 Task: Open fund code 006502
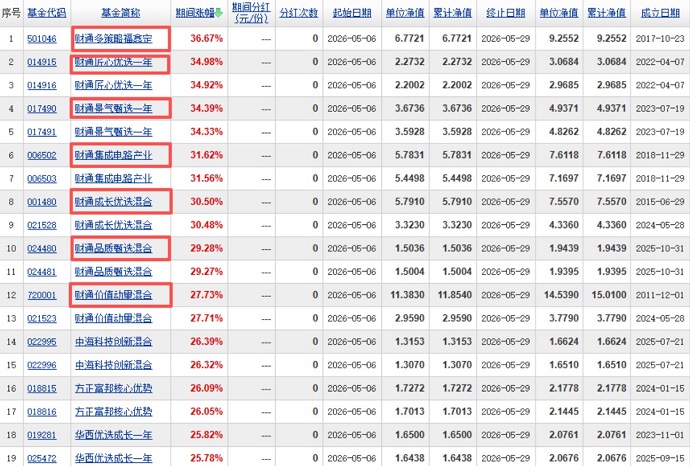click(42, 155)
